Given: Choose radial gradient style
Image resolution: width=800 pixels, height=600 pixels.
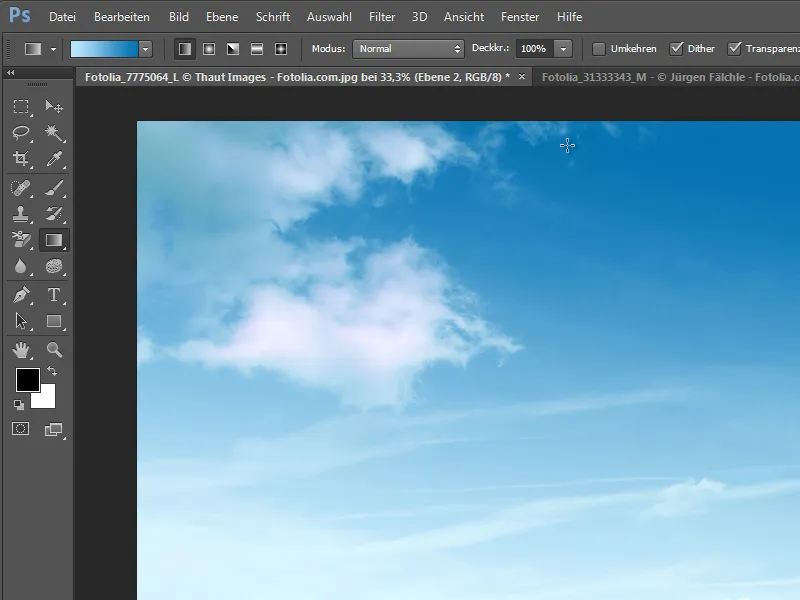Looking at the screenshot, I should point(209,49).
